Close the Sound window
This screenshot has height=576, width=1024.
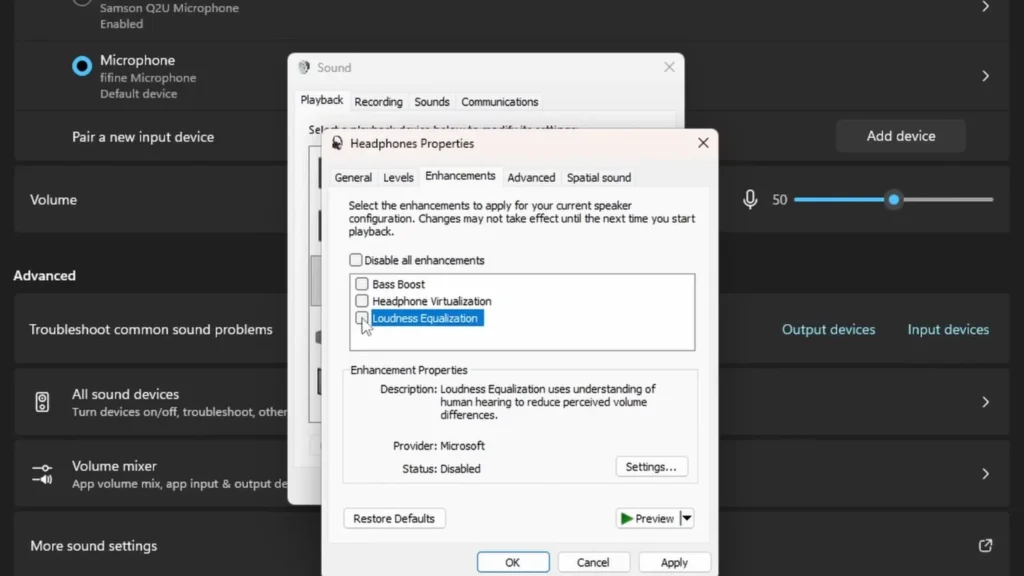669,67
